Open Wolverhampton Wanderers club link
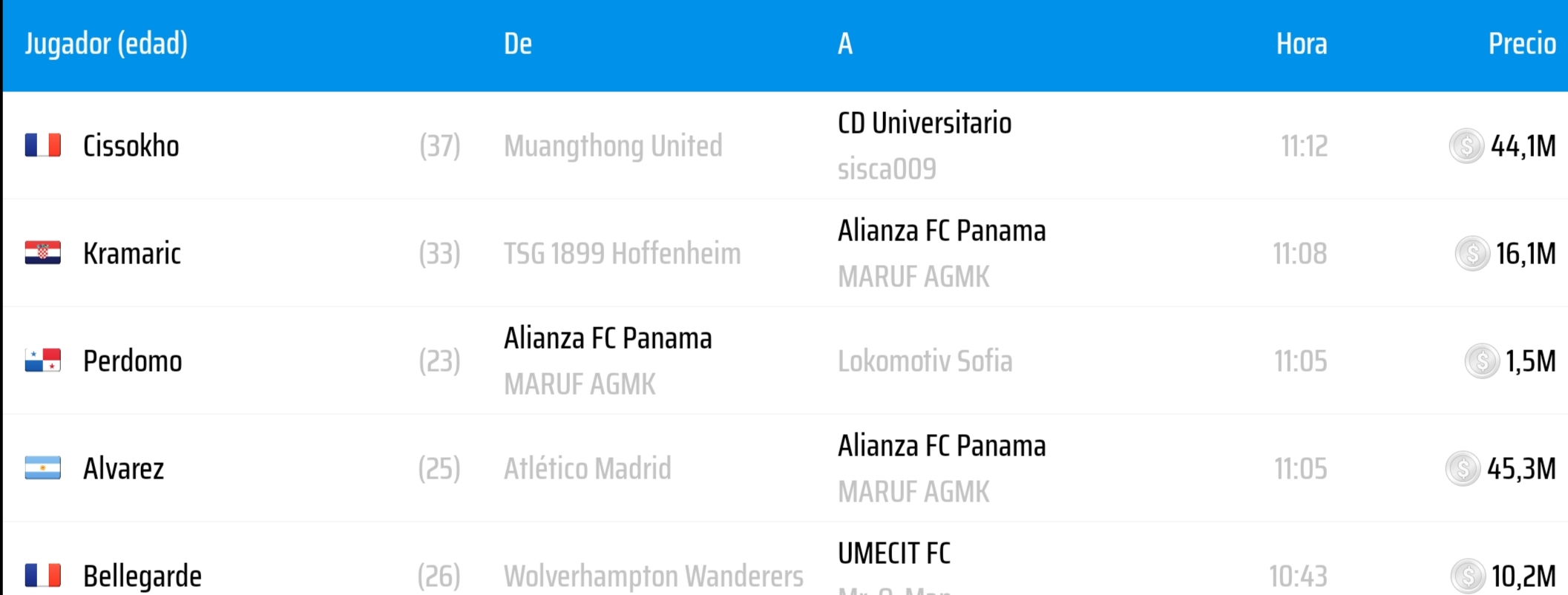 (x=653, y=576)
